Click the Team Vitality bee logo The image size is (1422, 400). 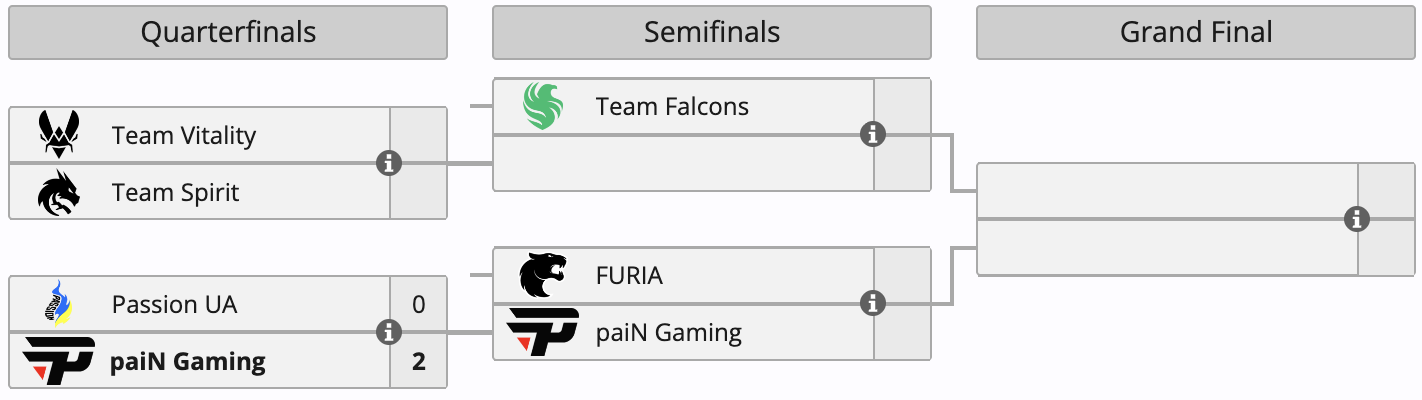(59, 135)
